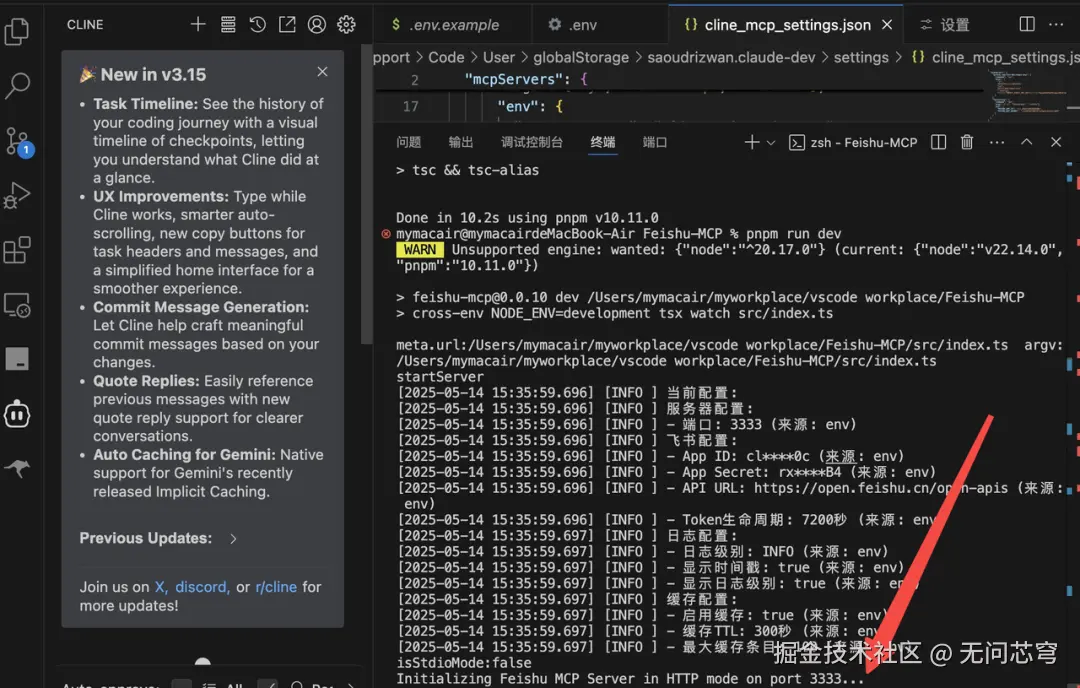Click the WARN label in terminal output

[419, 249]
